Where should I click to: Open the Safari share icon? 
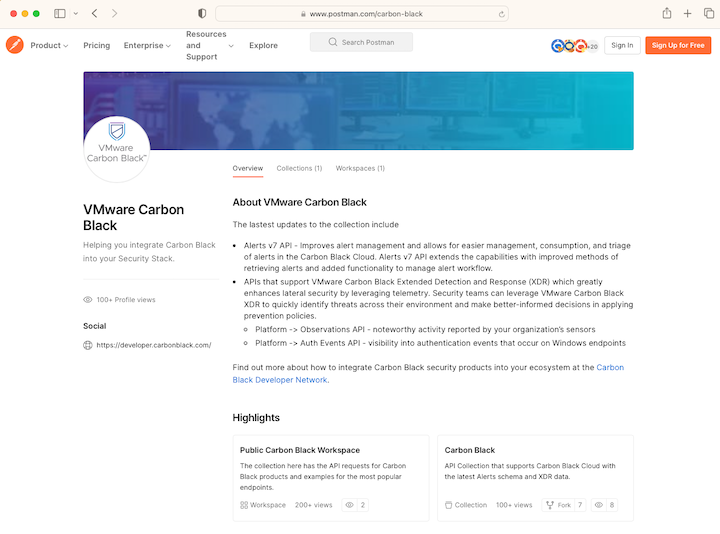[667, 13]
